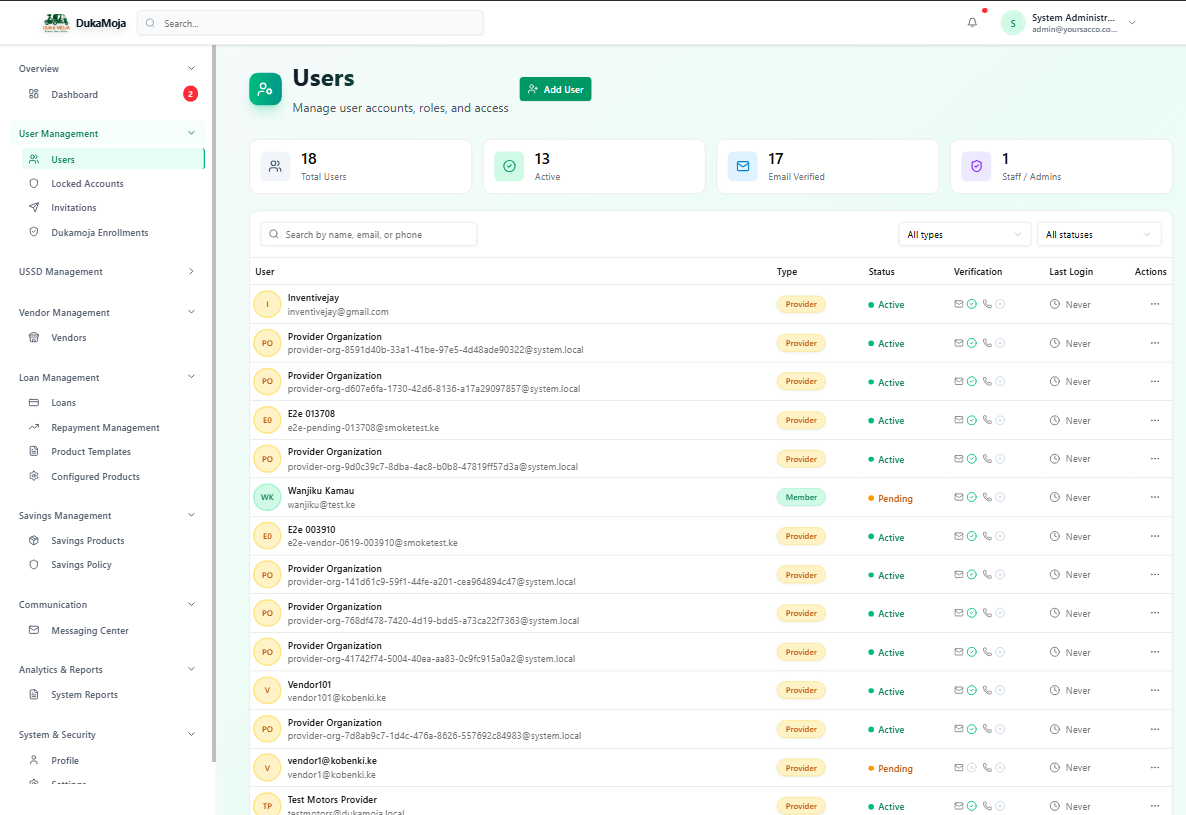Open actions menu for Inventivejay row
The width and height of the screenshot is (1186, 815).
pyautogui.click(x=1154, y=304)
